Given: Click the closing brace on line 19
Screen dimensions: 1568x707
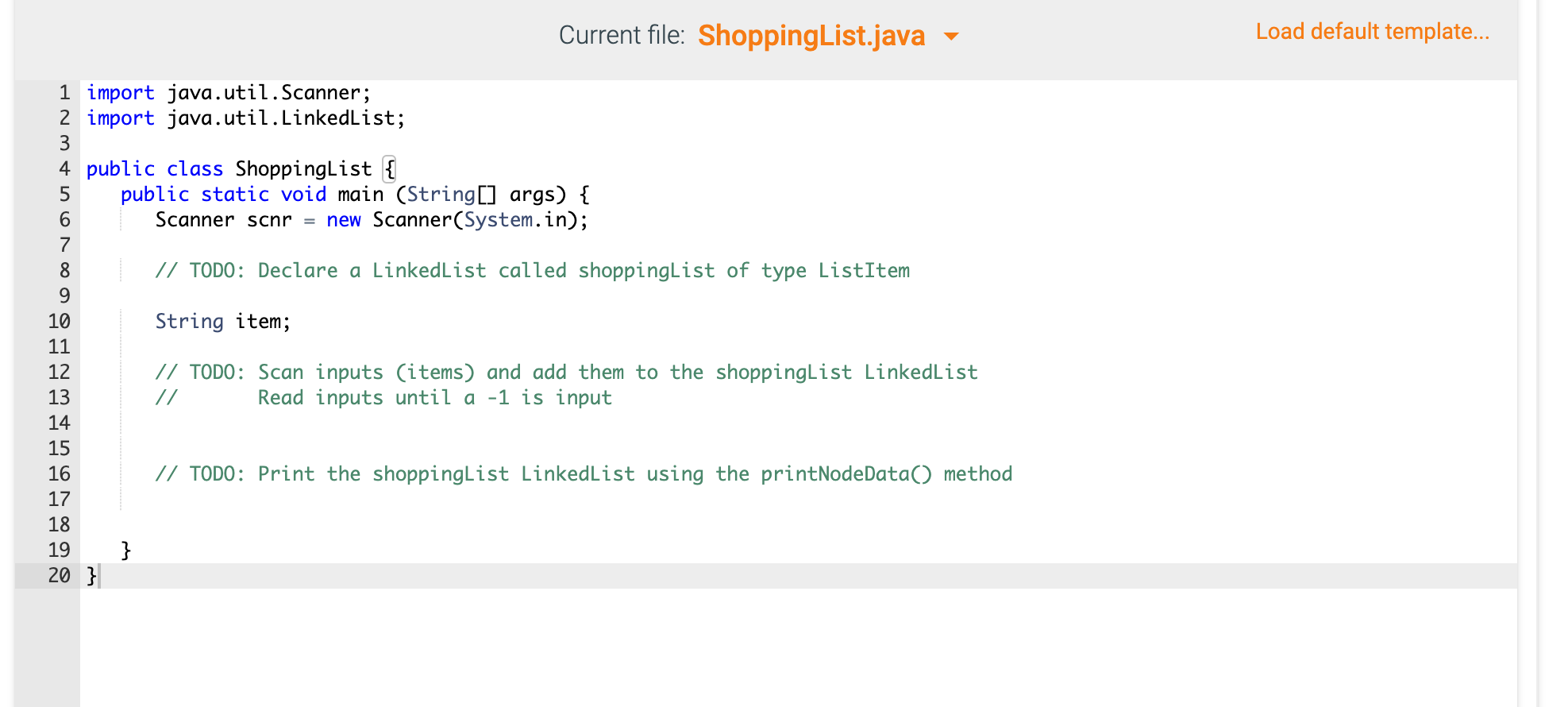Looking at the screenshot, I should point(125,551).
